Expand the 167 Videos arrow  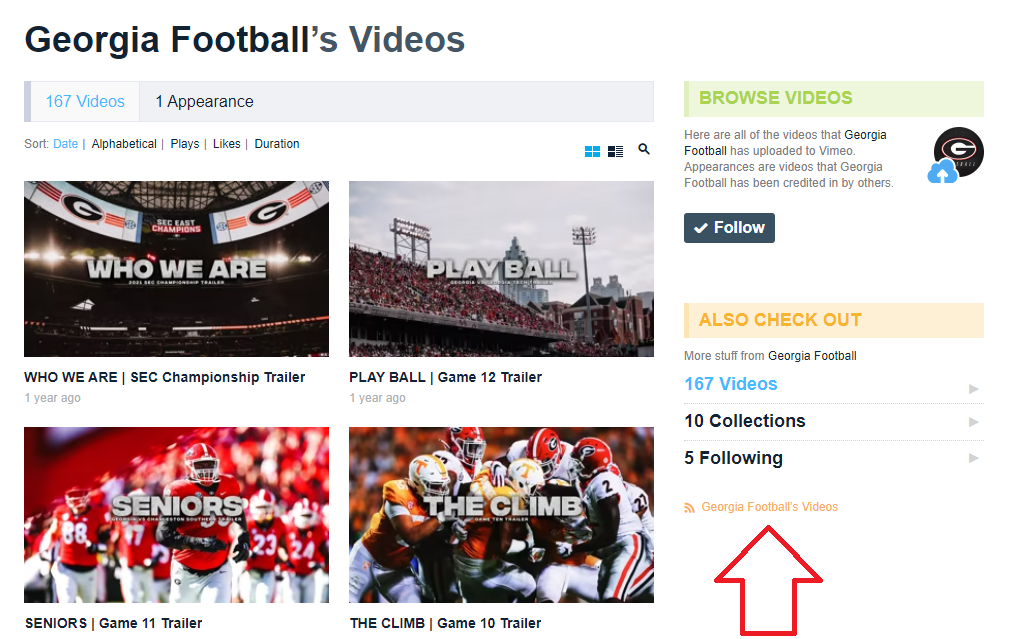coord(973,388)
